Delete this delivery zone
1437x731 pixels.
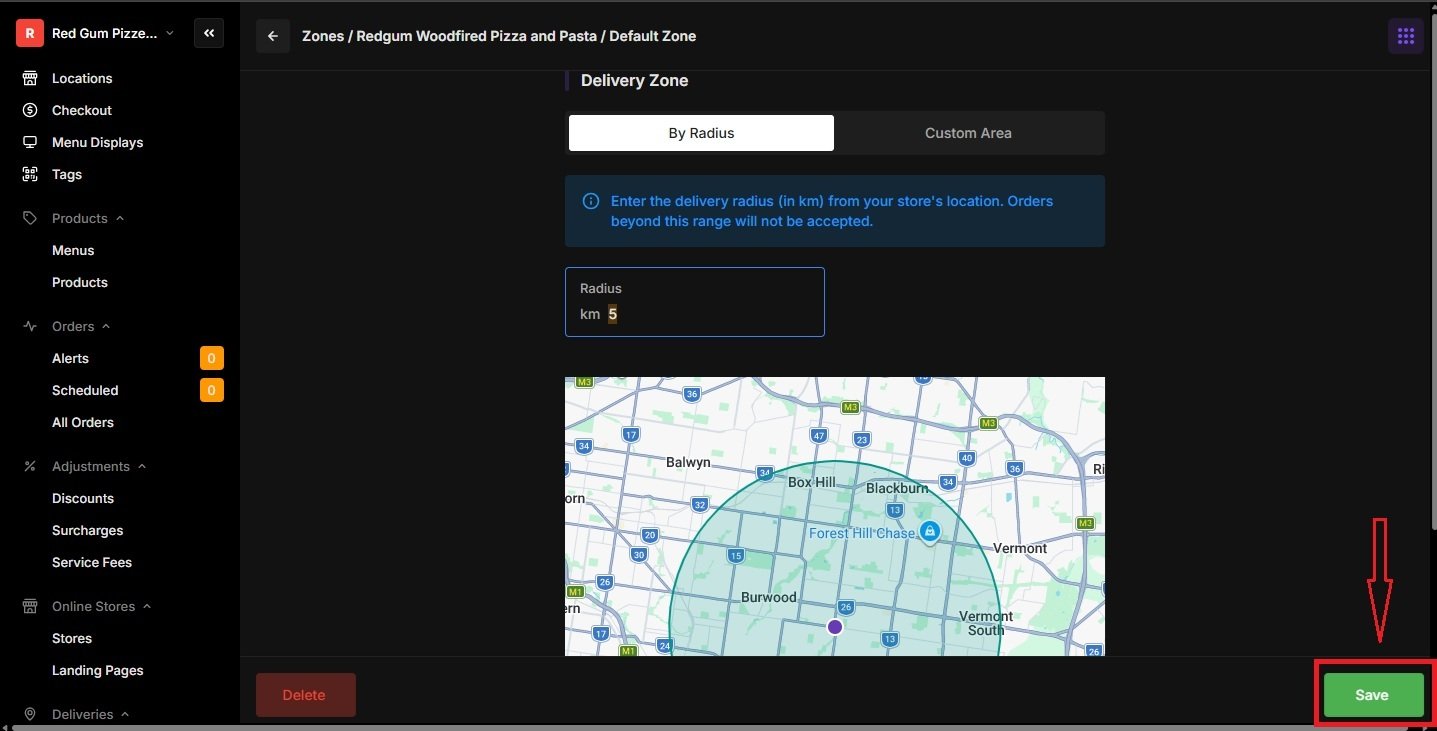[305, 695]
